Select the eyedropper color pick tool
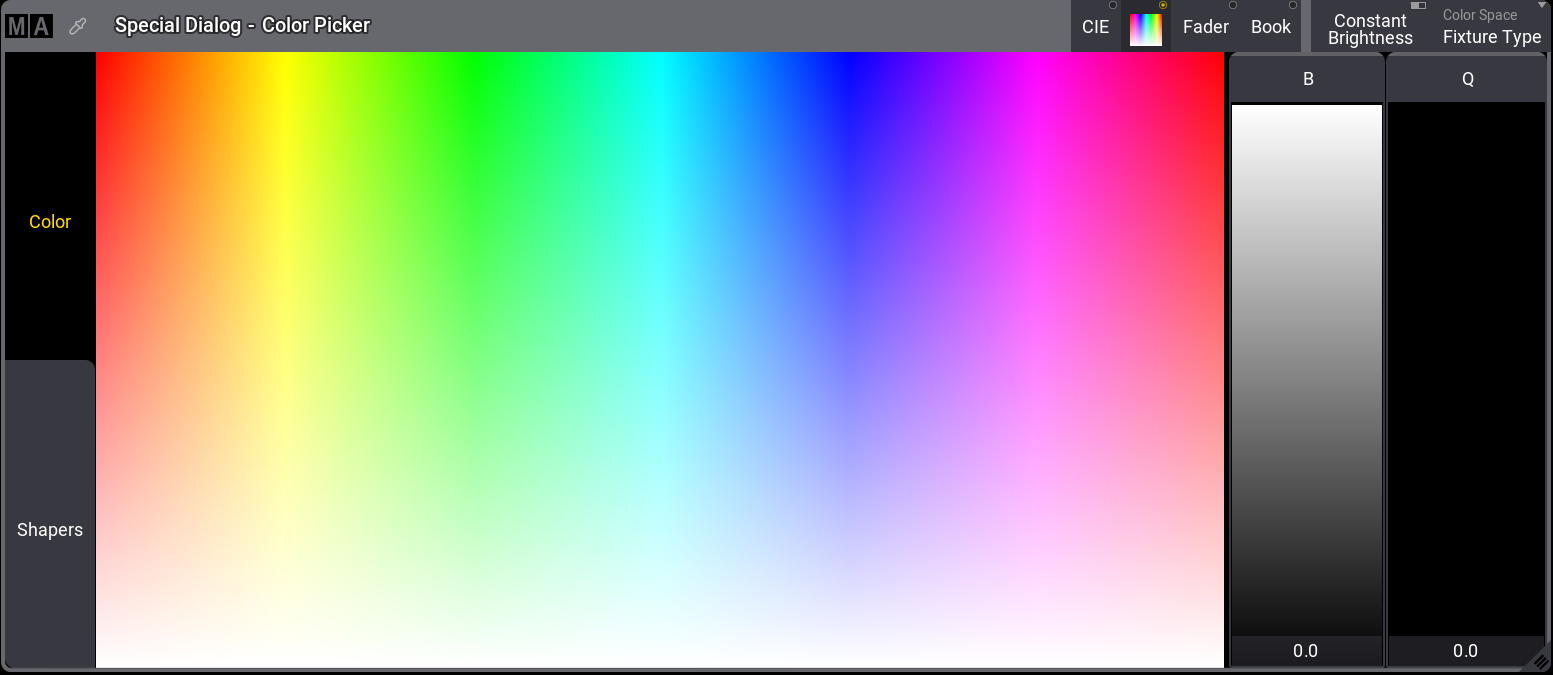The width and height of the screenshot is (1553, 675). [77, 25]
